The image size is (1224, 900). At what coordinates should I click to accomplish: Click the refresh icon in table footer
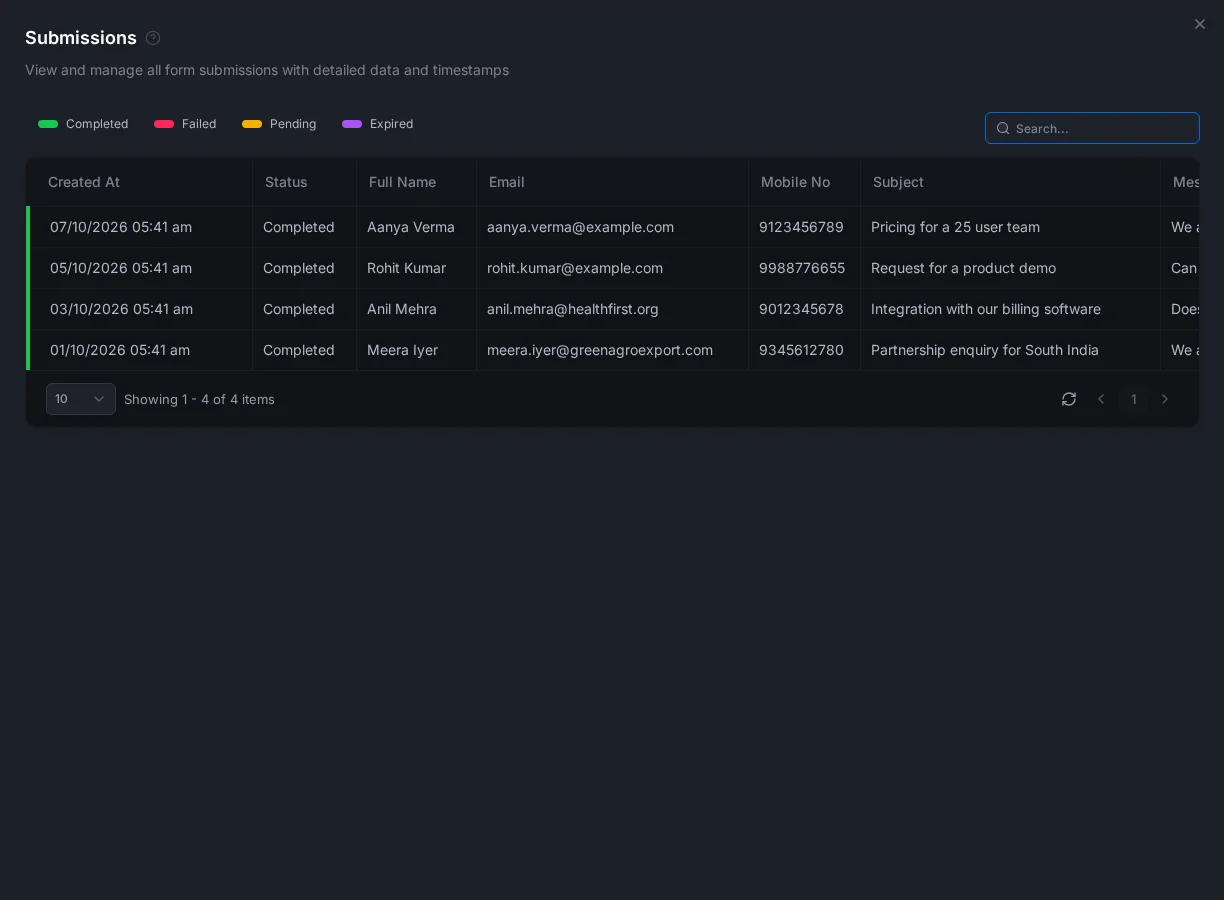point(1069,399)
